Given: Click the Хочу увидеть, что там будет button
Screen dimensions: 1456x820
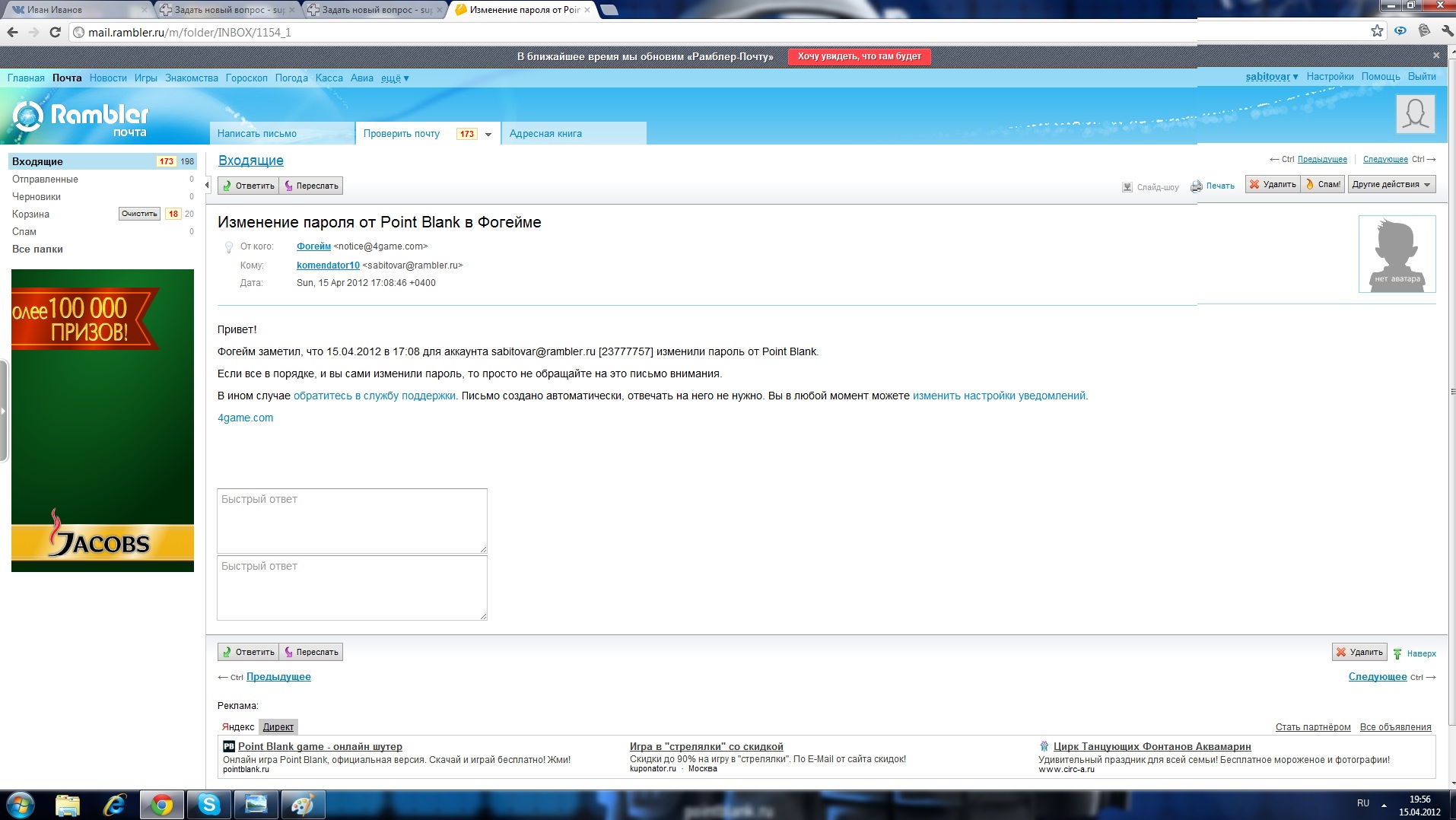Looking at the screenshot, I should click(859, 56).
